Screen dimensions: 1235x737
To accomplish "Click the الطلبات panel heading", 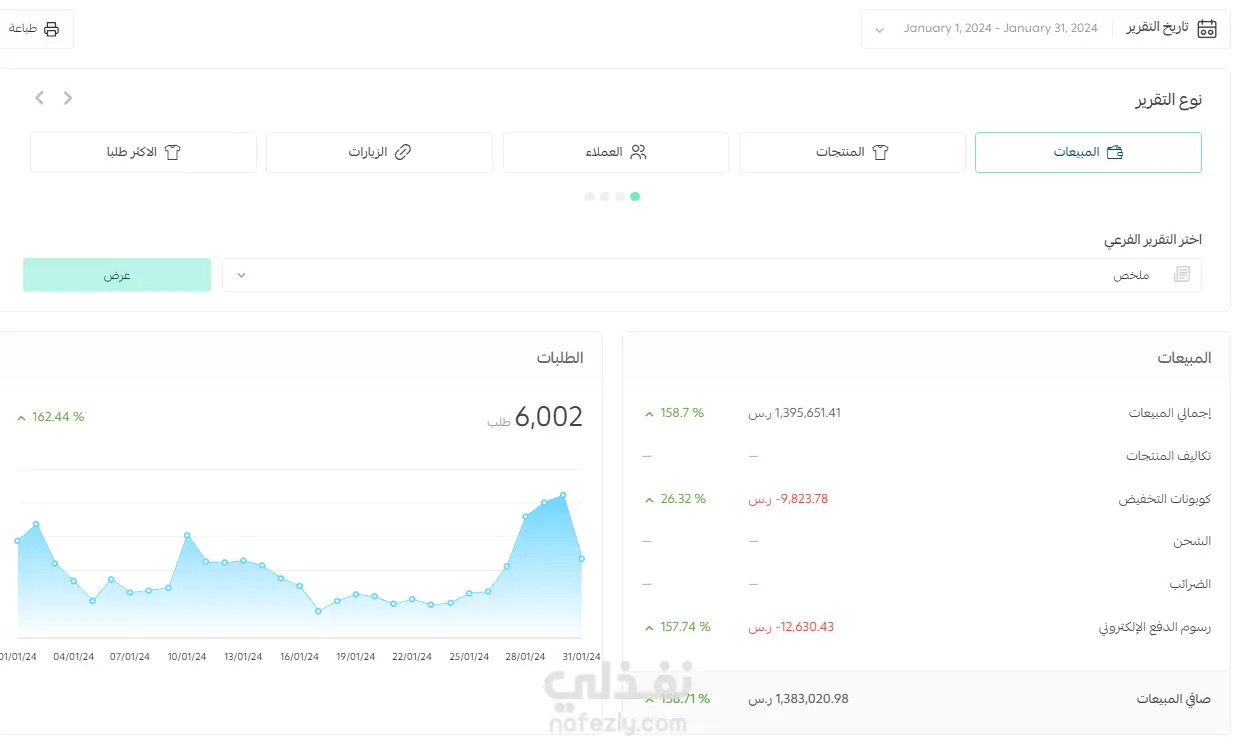I will point(560,358).
